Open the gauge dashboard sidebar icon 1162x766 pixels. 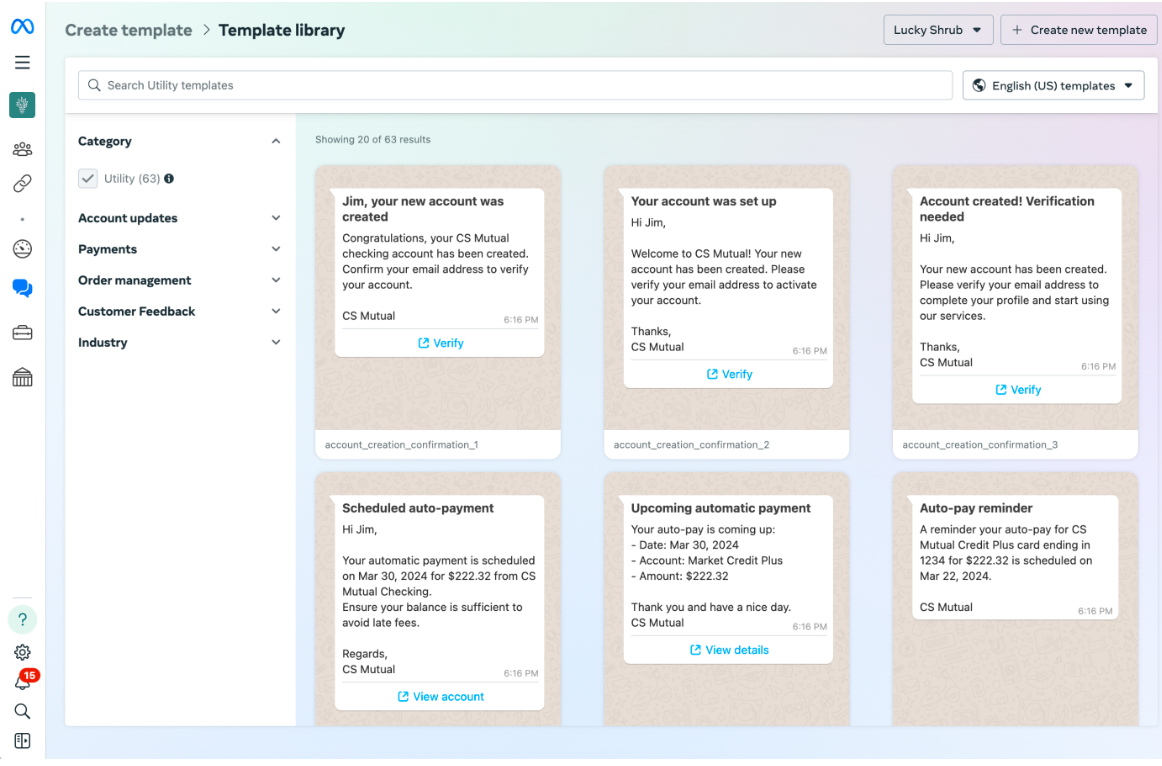click(22, 249)
